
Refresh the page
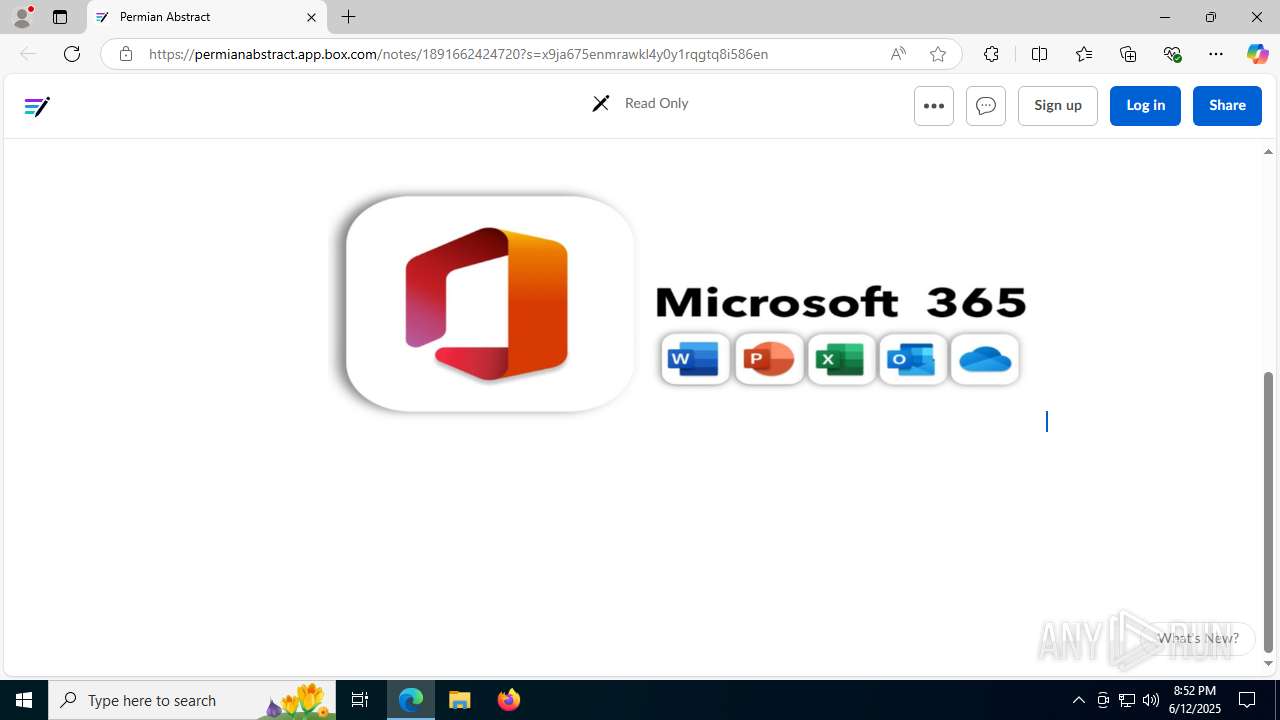pyautogui.click(x=72, y=54)
